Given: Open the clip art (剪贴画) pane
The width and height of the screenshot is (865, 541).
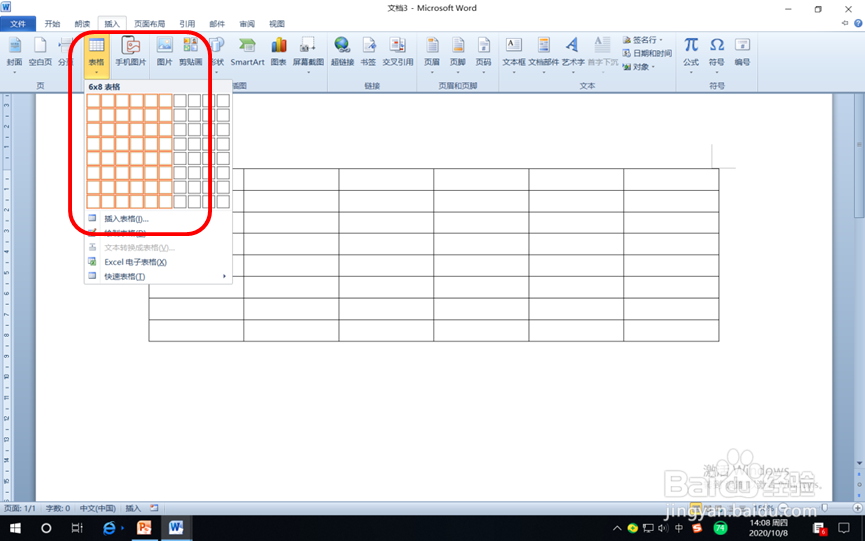Looking at the screenshot, I should coord(190,52).
